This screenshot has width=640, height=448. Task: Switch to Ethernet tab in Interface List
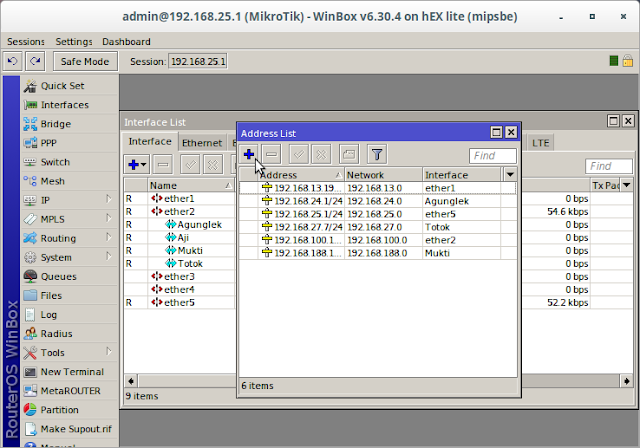202,143
